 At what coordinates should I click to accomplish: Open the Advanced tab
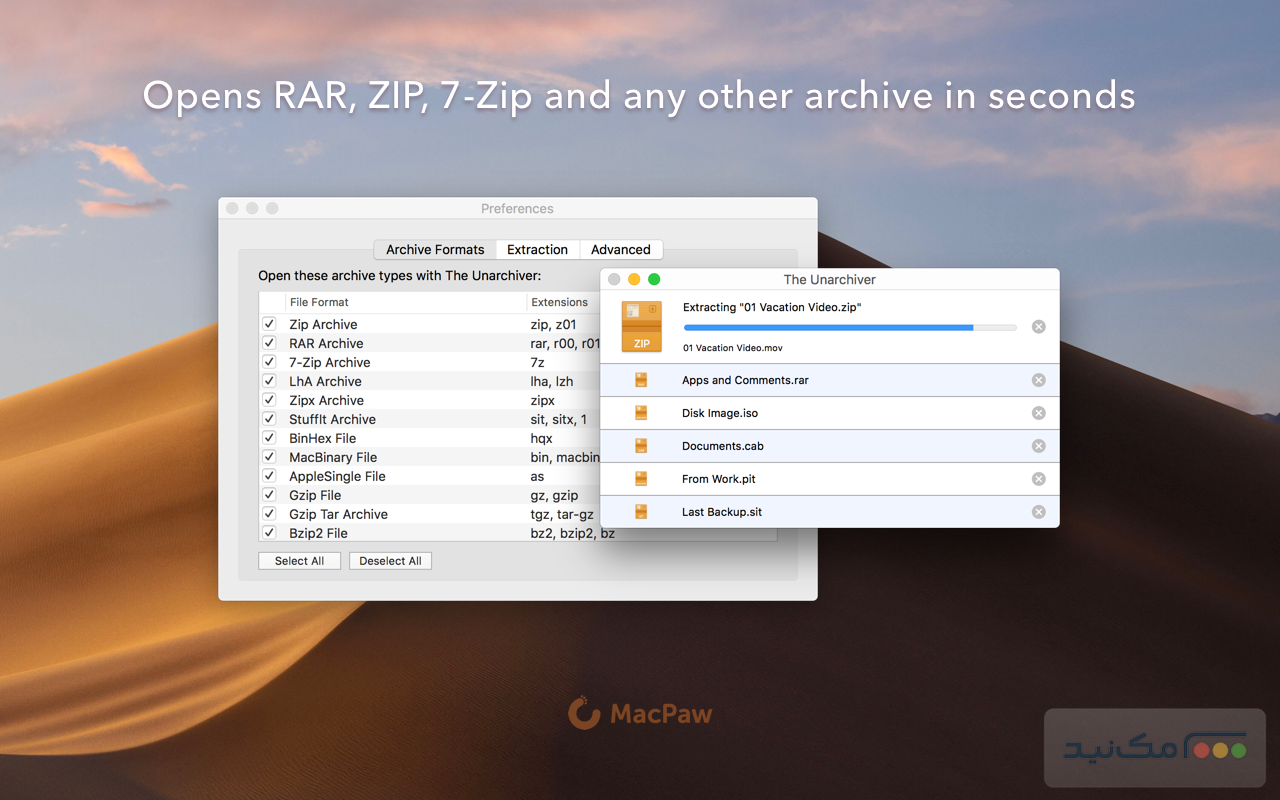tap(620, 250)
